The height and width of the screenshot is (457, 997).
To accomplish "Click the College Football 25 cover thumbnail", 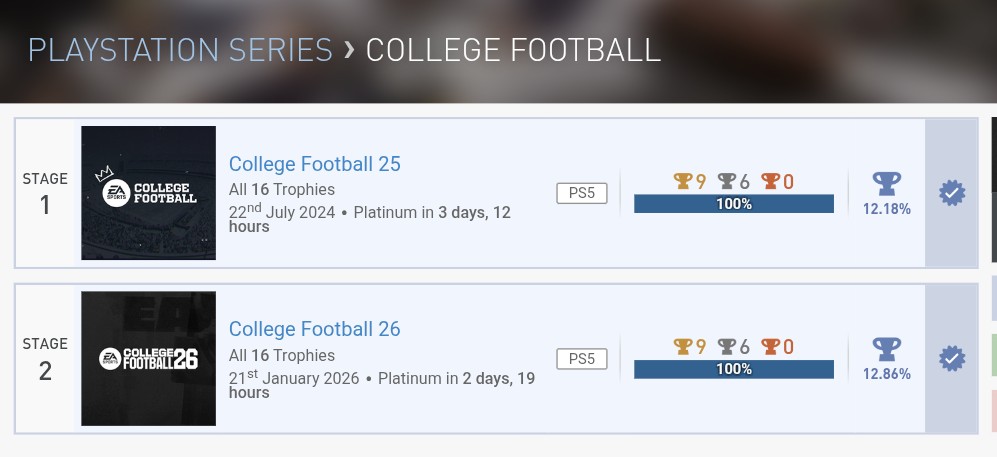I will (148, 193).
